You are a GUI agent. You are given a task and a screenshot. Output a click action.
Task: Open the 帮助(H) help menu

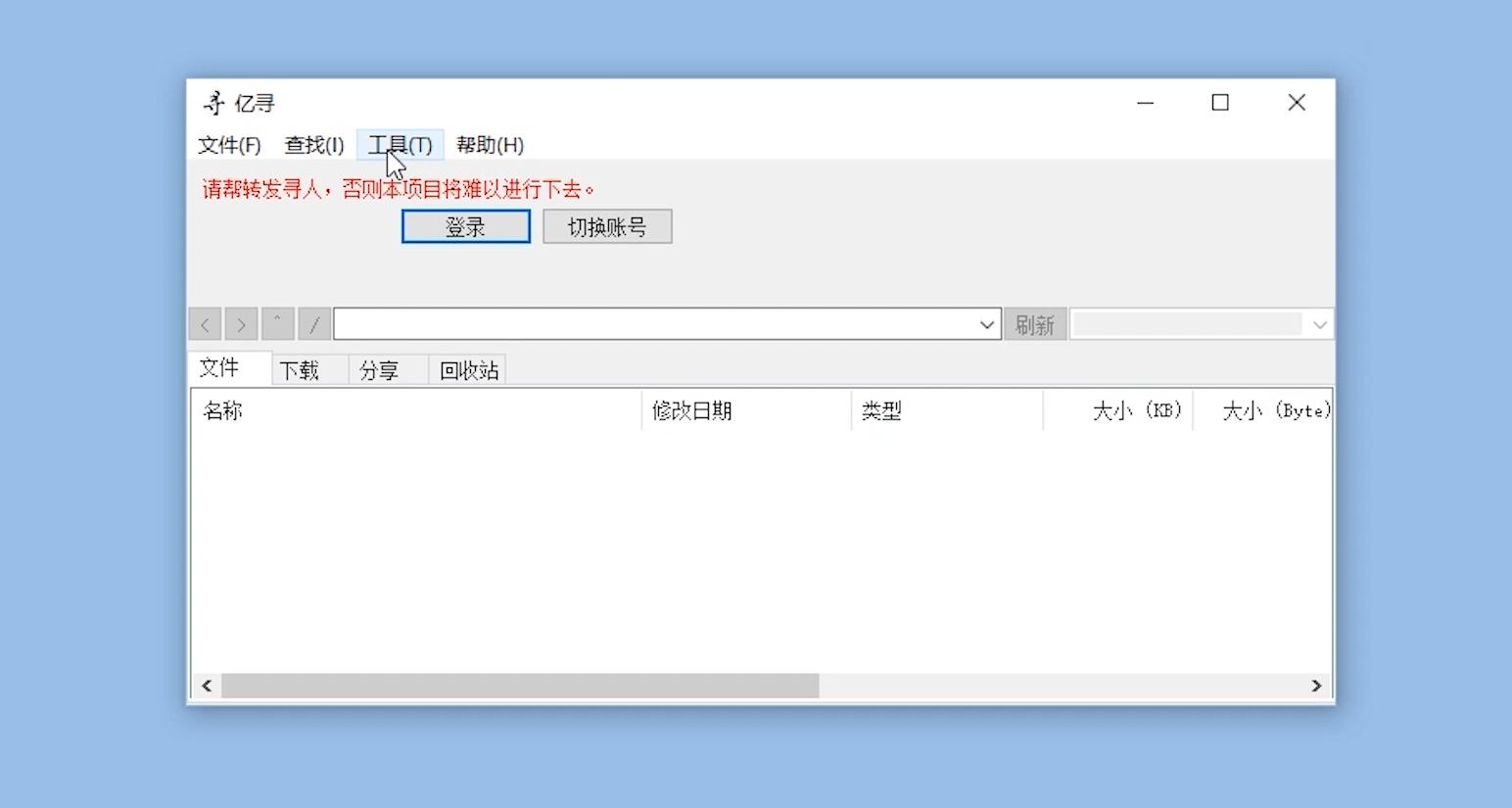(x=490, y=145)
